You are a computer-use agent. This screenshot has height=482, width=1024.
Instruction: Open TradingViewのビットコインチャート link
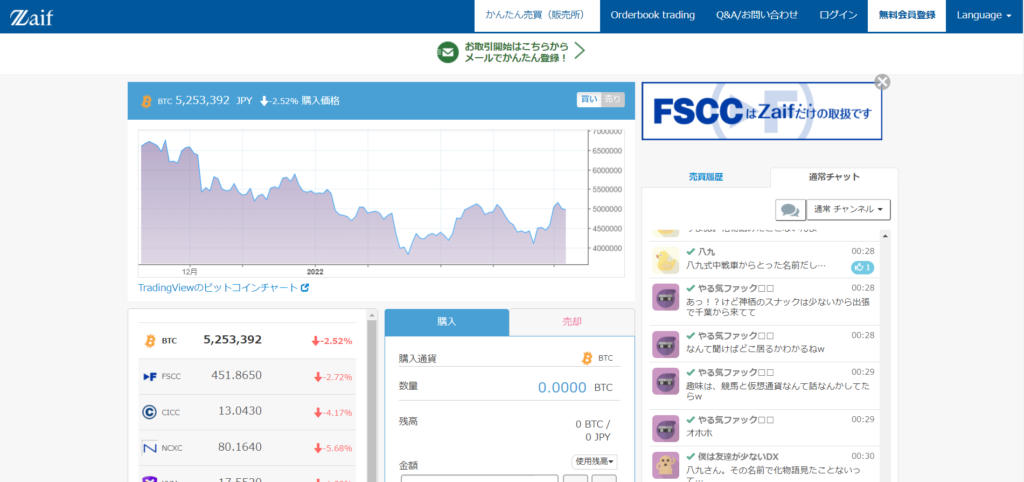pos(218,287)
